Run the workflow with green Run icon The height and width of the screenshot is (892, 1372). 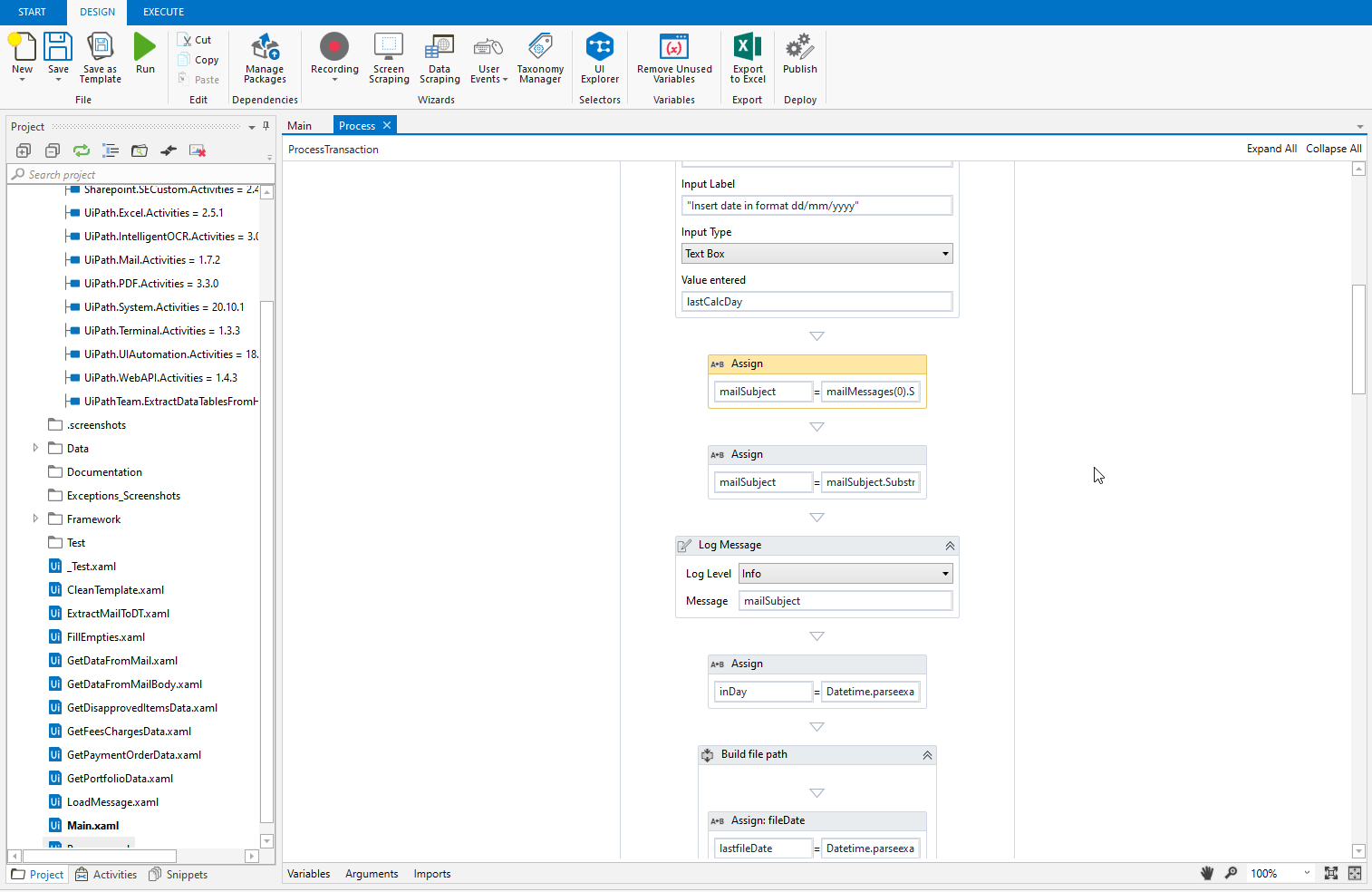(145, 47)
